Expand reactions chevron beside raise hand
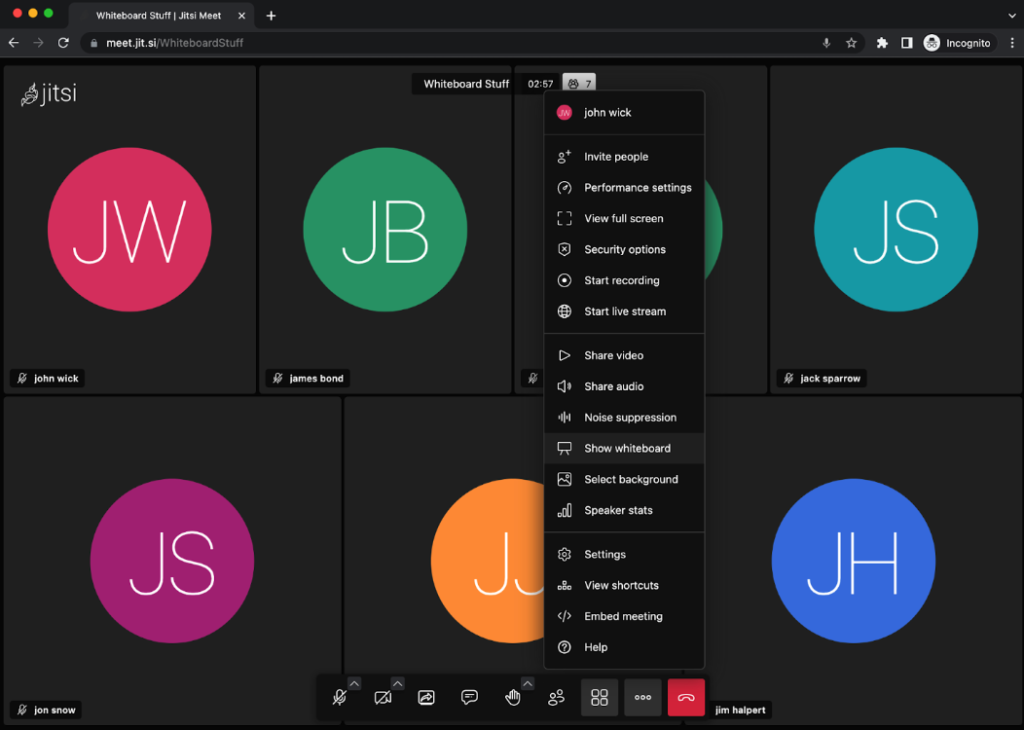The width and height of the screenshot is (1024, 730). point(527,683)
